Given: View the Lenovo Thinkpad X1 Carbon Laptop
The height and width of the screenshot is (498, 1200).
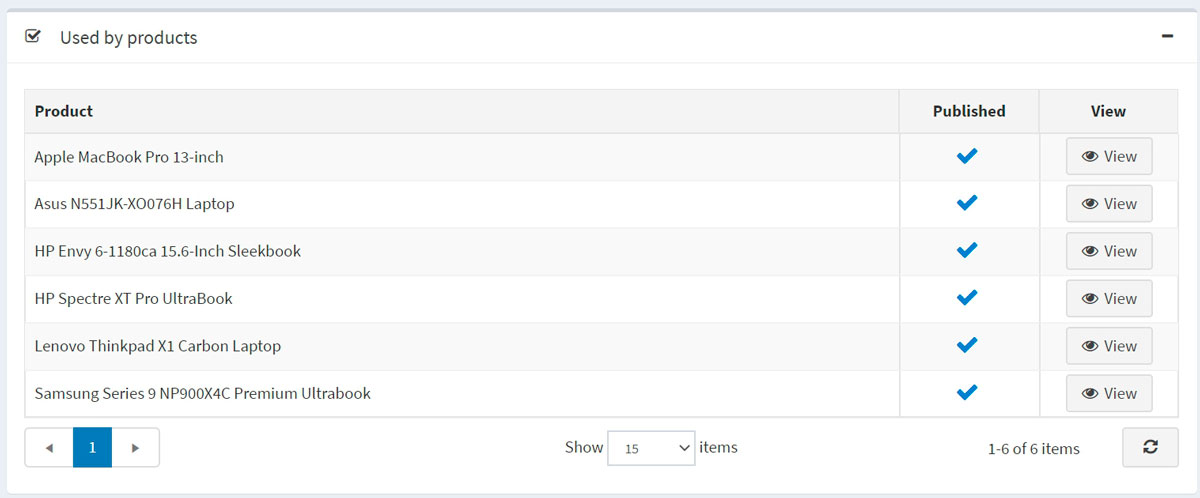Looking at the screenshot, I should click(1109, 346).
